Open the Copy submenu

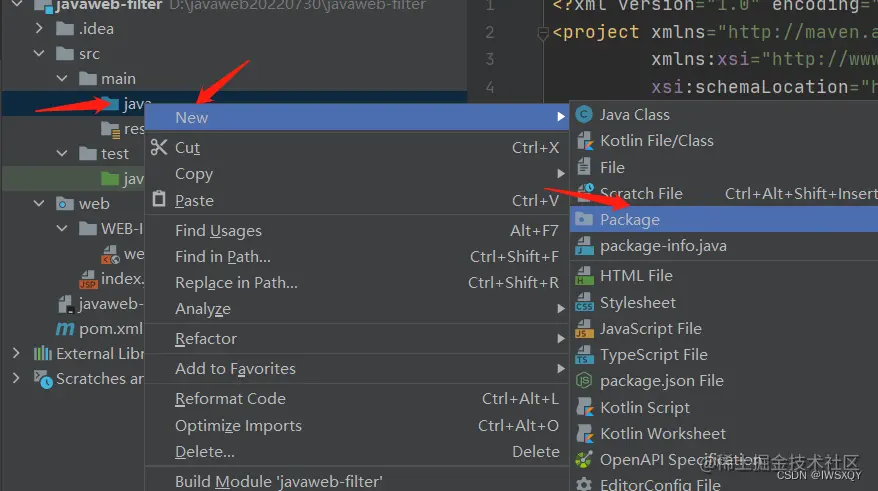[x=357, y=174]
